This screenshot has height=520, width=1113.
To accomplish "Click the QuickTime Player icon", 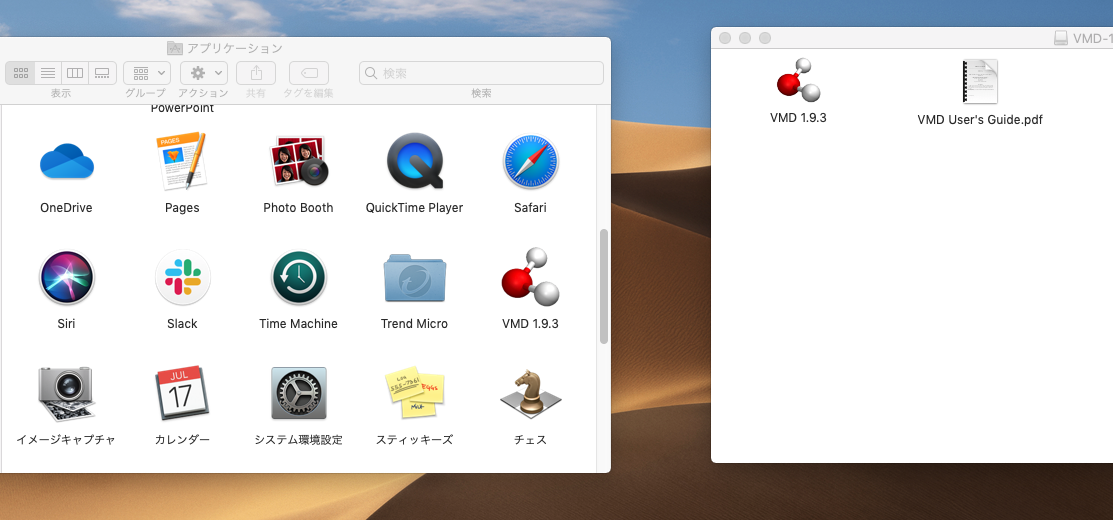I will [x=415, y=161].
